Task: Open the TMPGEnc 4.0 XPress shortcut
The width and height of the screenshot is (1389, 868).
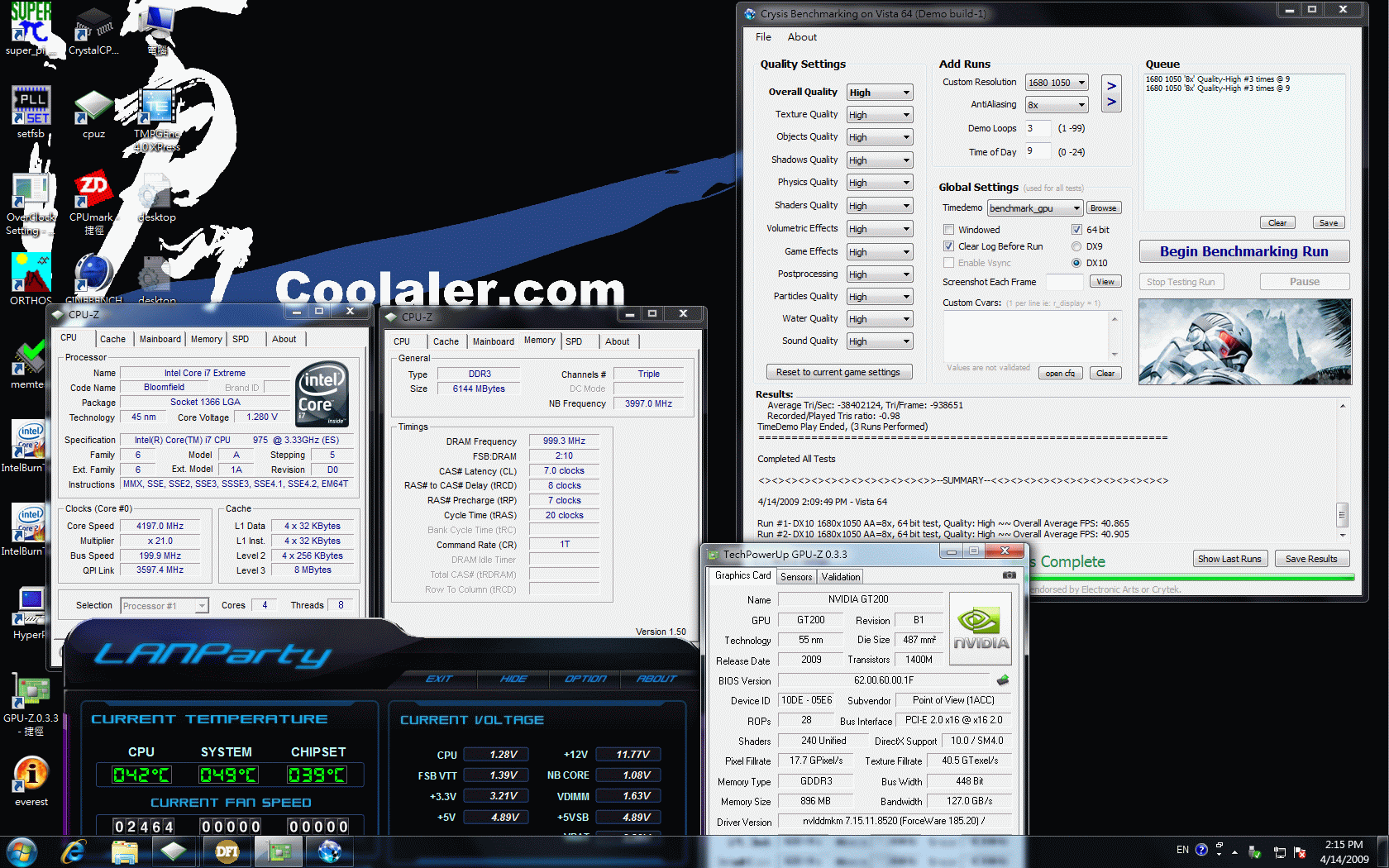Action: tap(156, 120)
